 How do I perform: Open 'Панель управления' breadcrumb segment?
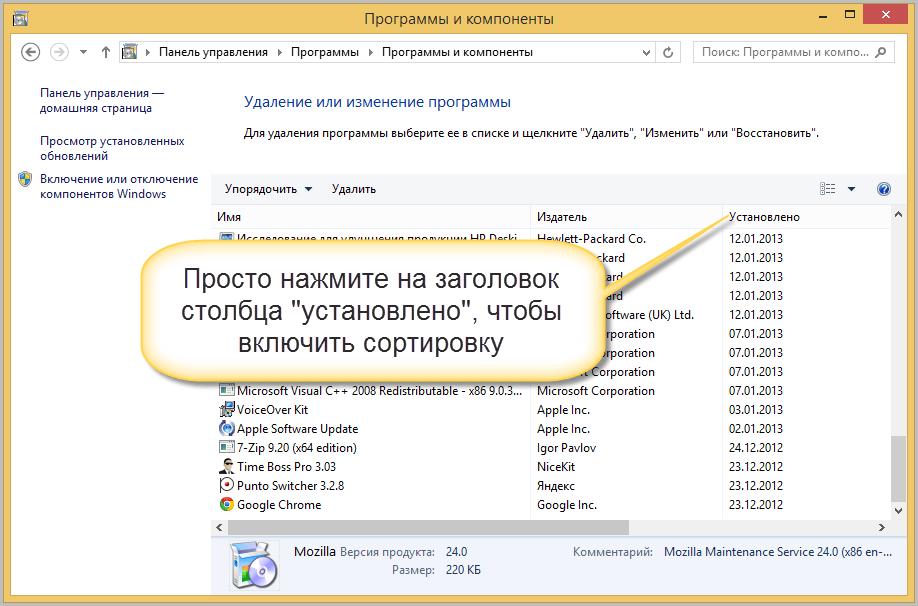213,52
